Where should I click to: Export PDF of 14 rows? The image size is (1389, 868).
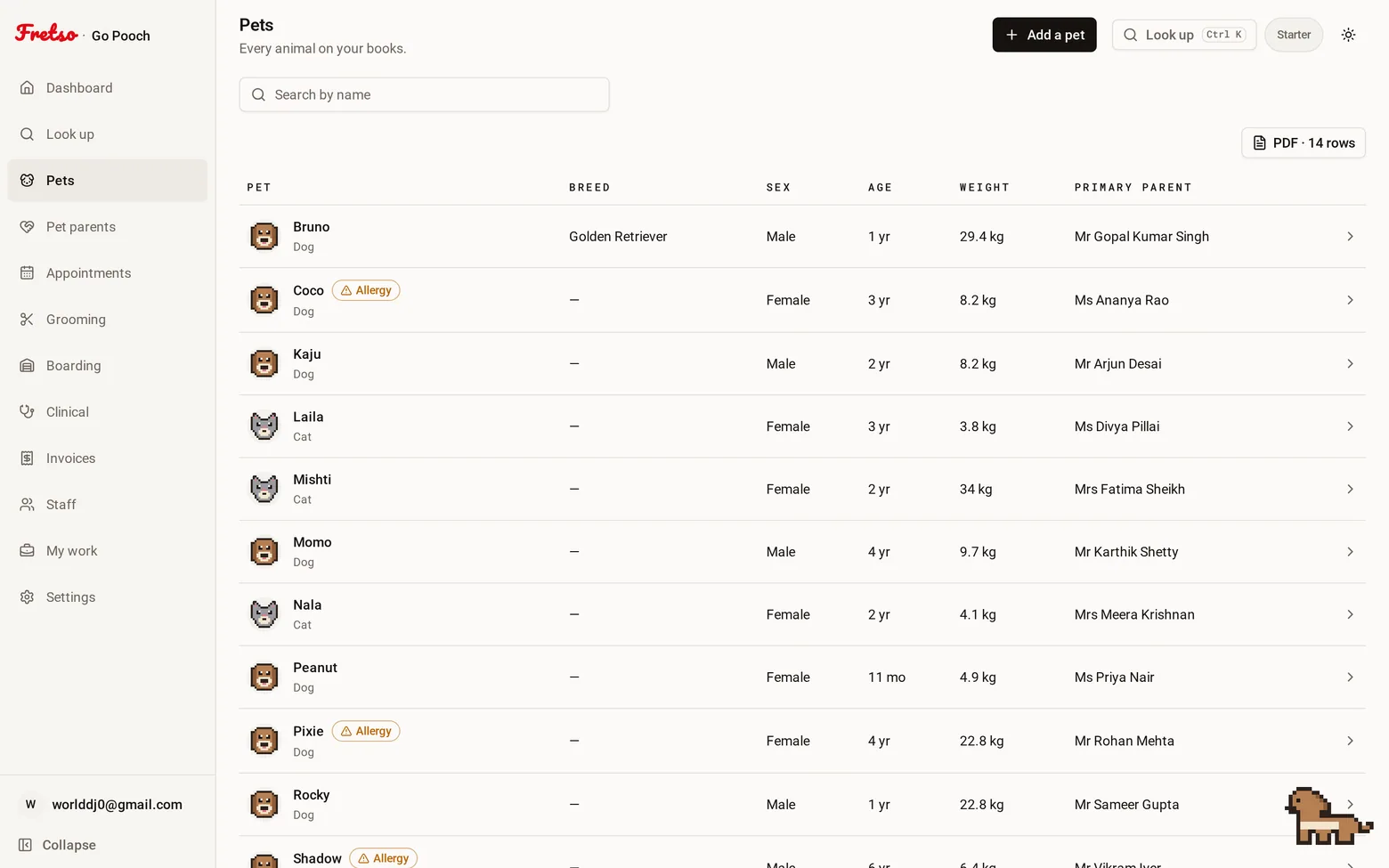1304,142
